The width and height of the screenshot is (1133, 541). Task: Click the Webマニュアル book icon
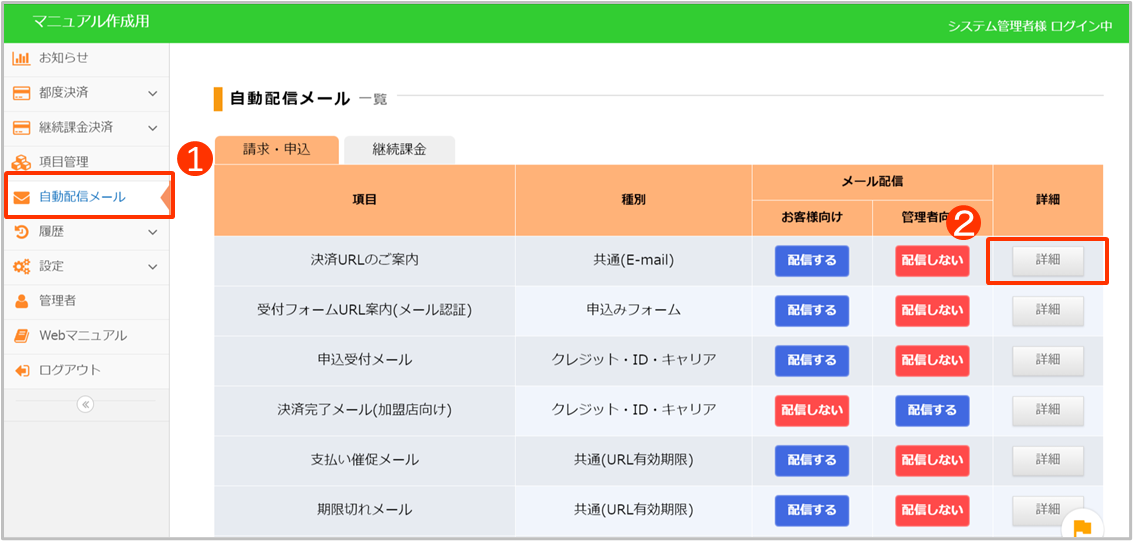tap(21, 336)
